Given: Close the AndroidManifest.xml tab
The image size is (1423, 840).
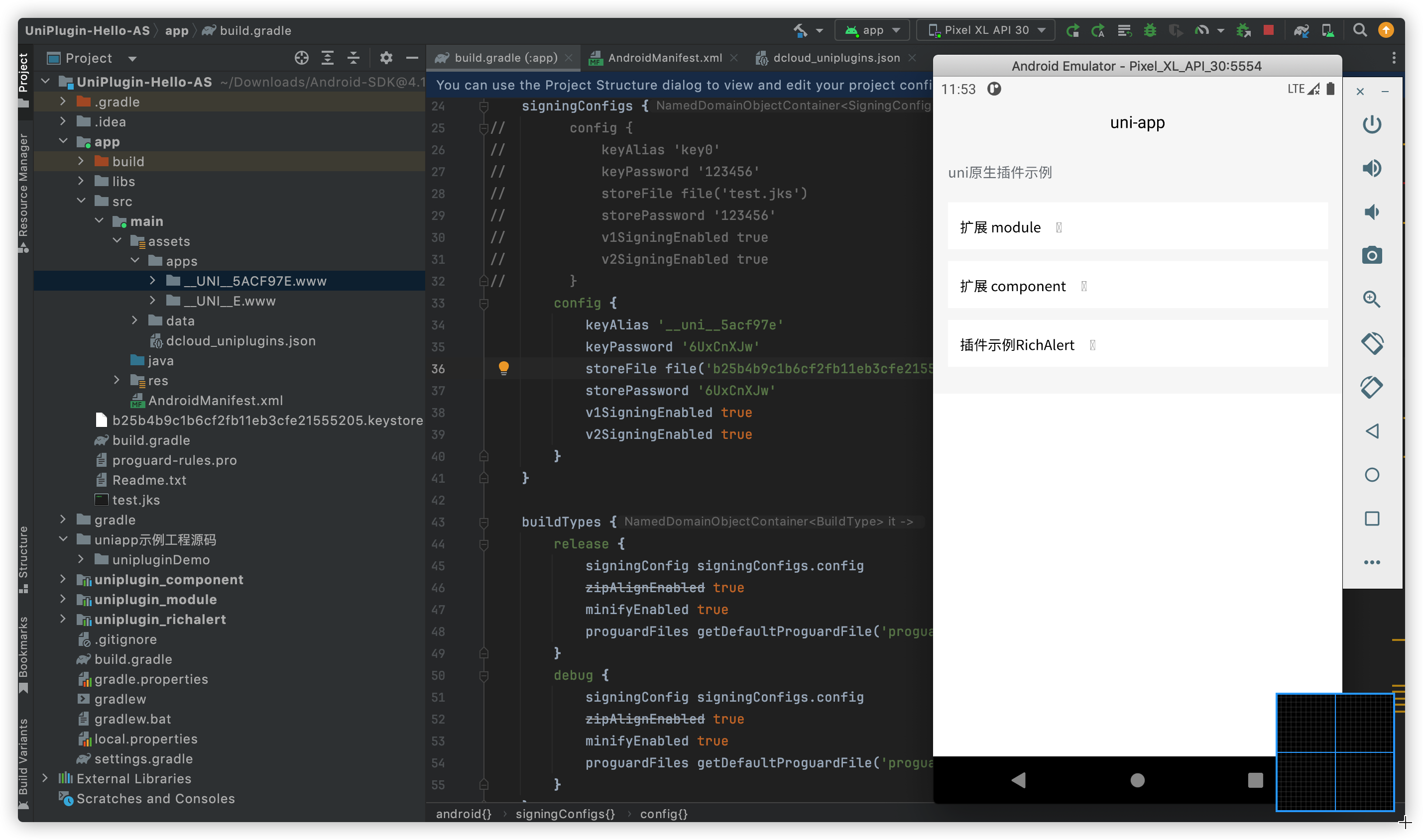Looking at the screenshot, I should click(734, 58).
